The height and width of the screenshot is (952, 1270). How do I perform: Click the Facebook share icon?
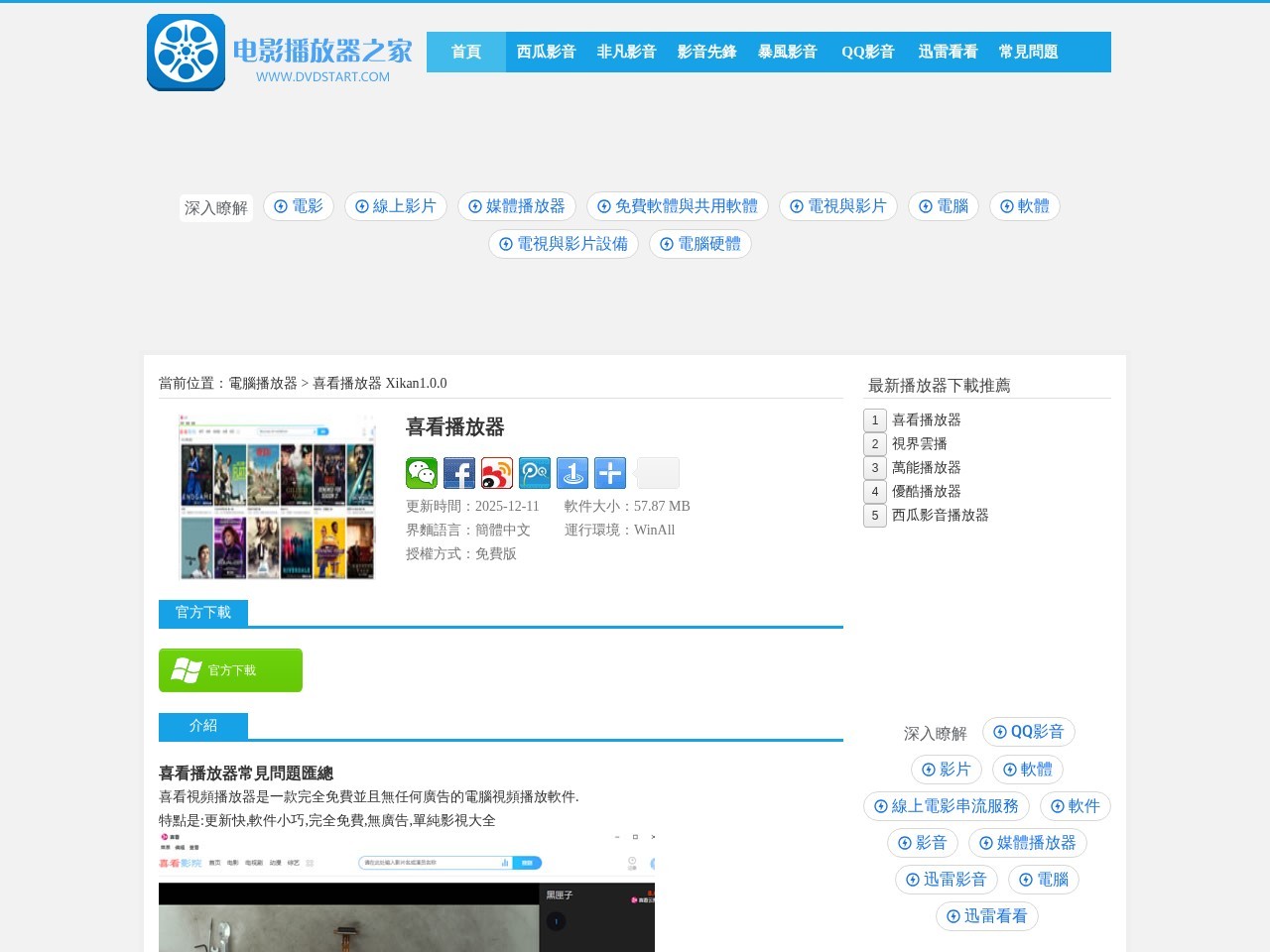click(x=459, y=473)
